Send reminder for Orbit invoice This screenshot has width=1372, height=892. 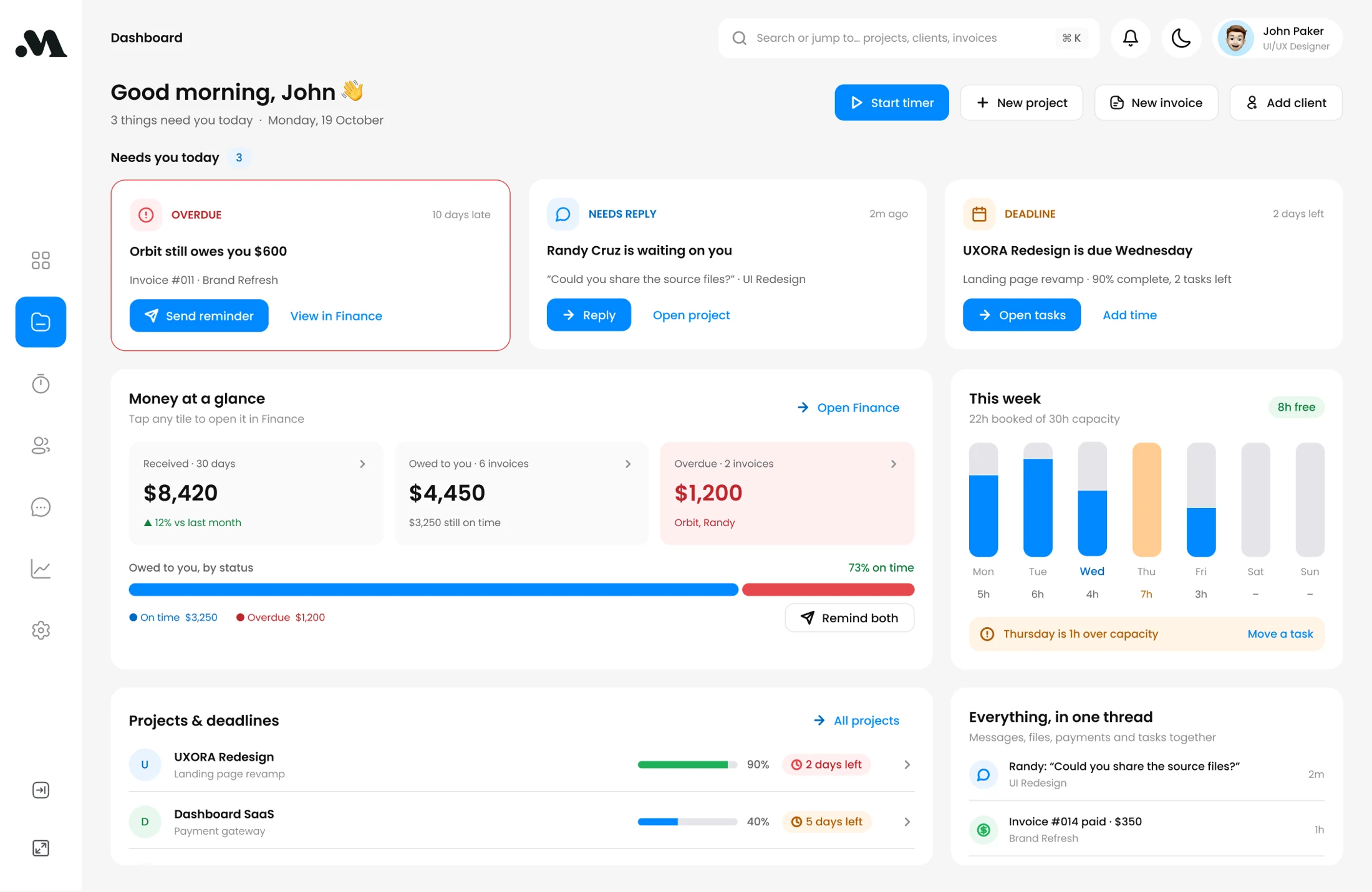(199, 316)
